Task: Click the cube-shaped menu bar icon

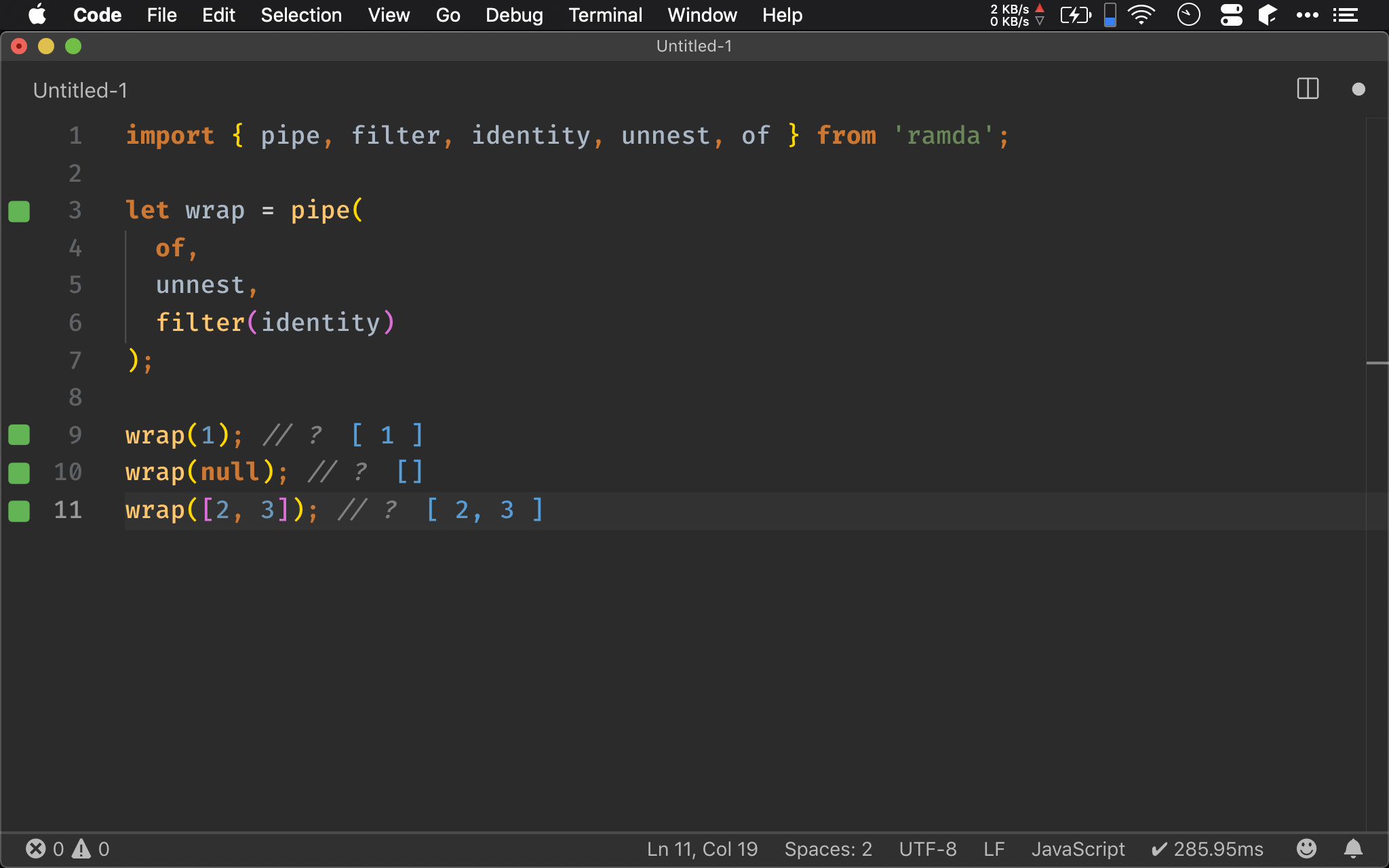Action: click(x=1268, y=15)
